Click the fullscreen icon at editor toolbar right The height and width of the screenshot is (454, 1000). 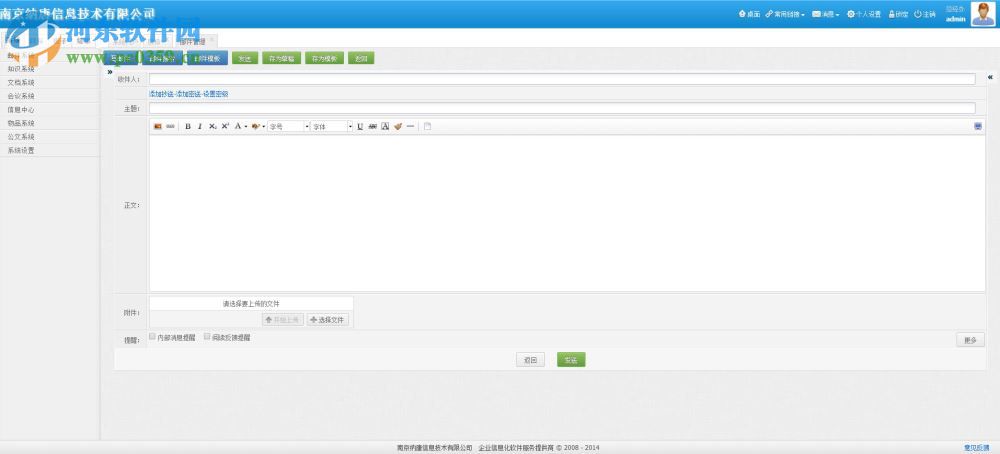coord(978,127)
